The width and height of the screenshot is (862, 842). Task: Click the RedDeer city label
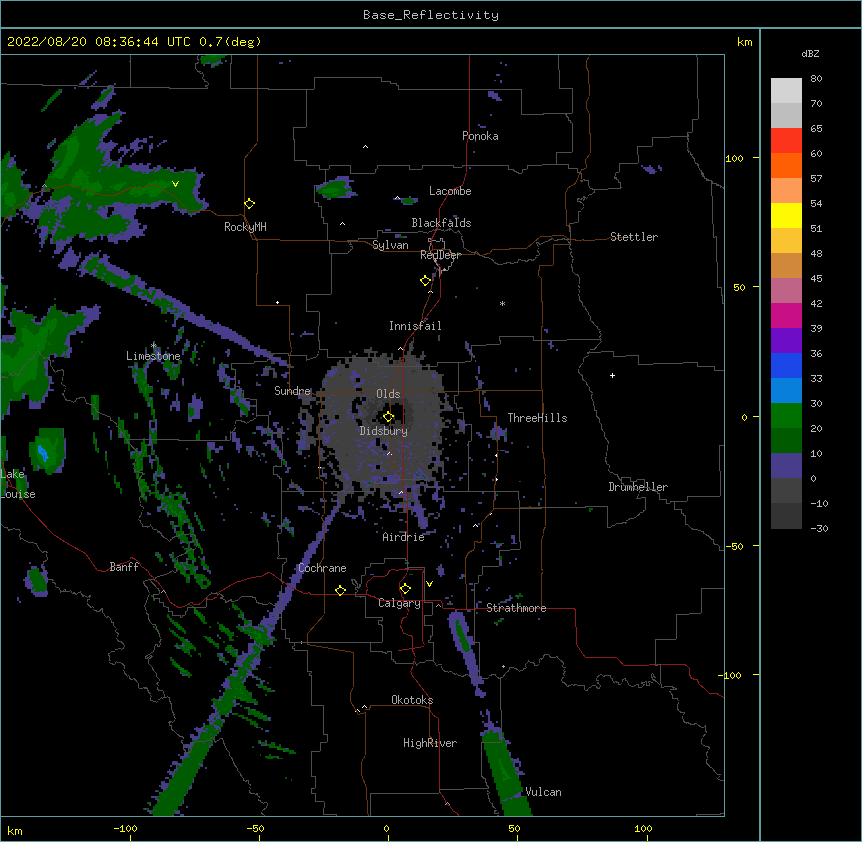(x=440, y=255)
